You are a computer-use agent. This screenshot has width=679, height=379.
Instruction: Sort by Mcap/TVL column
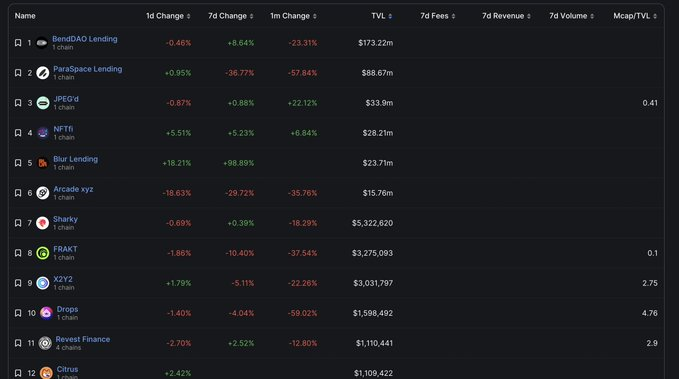[635, 16]
